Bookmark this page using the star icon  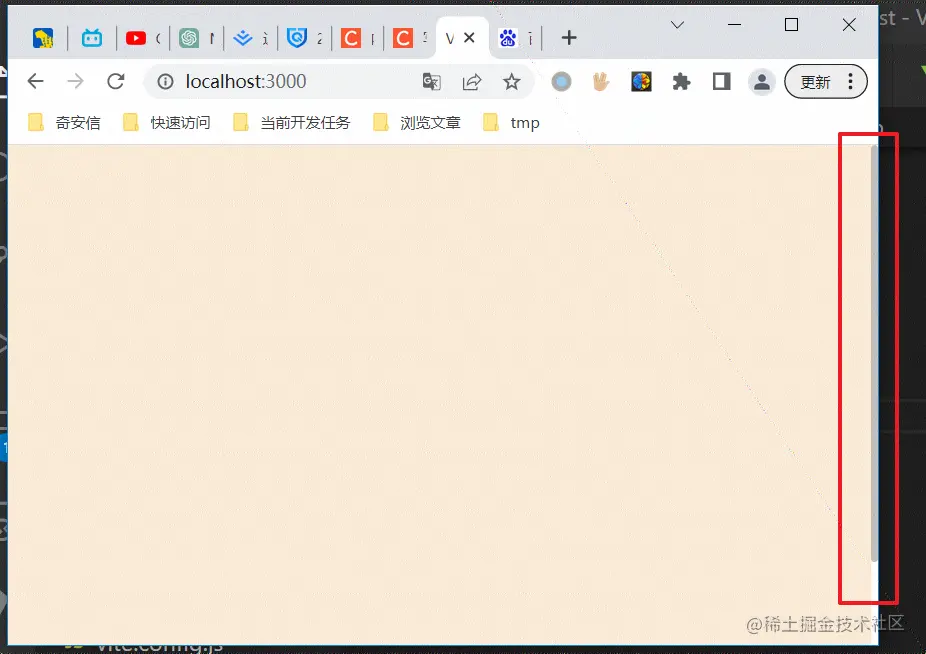(x=512, y=81)
